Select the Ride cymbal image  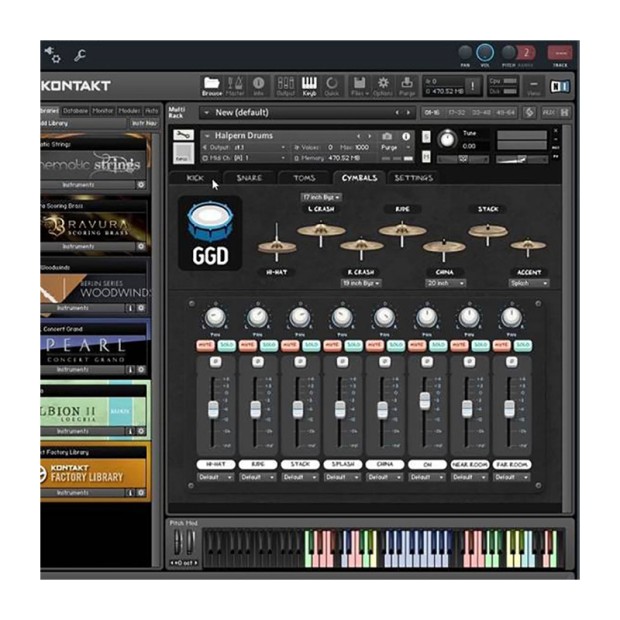402,232
